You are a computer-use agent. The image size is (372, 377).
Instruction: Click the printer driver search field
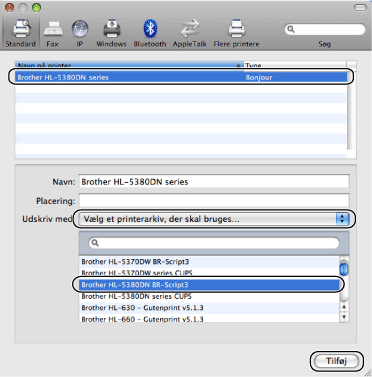[x=214, y=243]
